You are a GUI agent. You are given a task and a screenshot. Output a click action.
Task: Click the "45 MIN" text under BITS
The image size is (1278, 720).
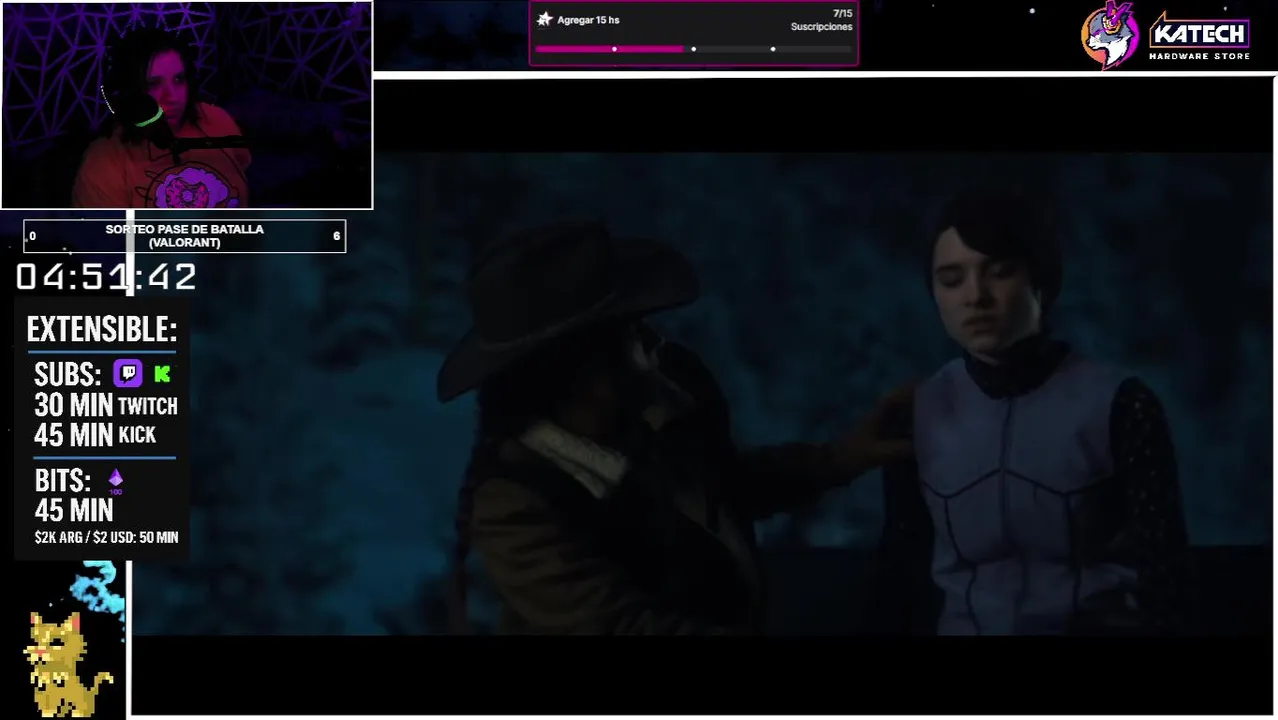click(74, 511)
